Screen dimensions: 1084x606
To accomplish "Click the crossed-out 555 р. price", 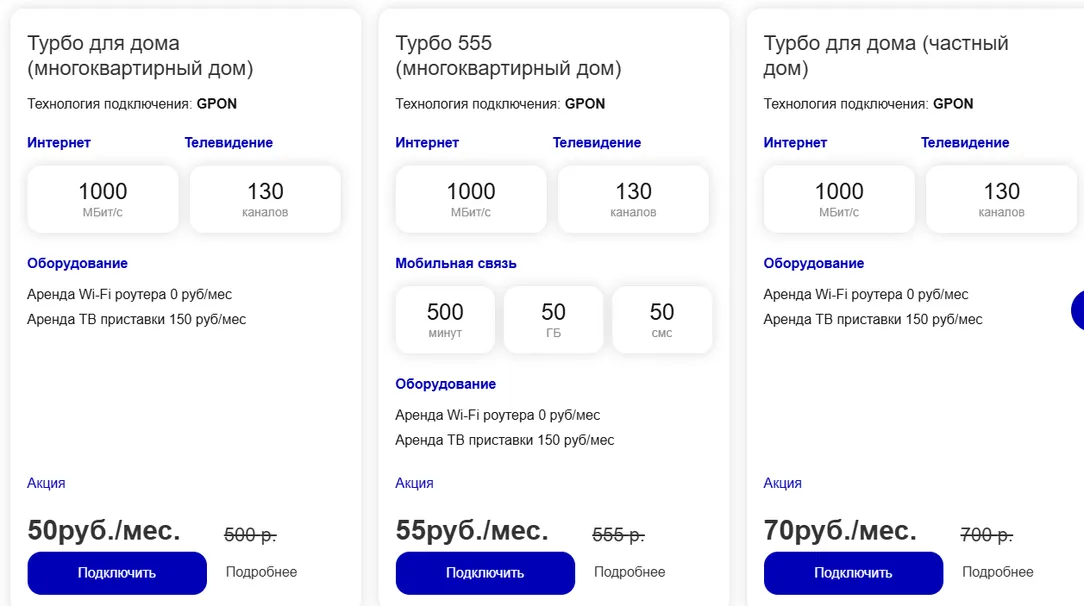I will click(618, 534).
